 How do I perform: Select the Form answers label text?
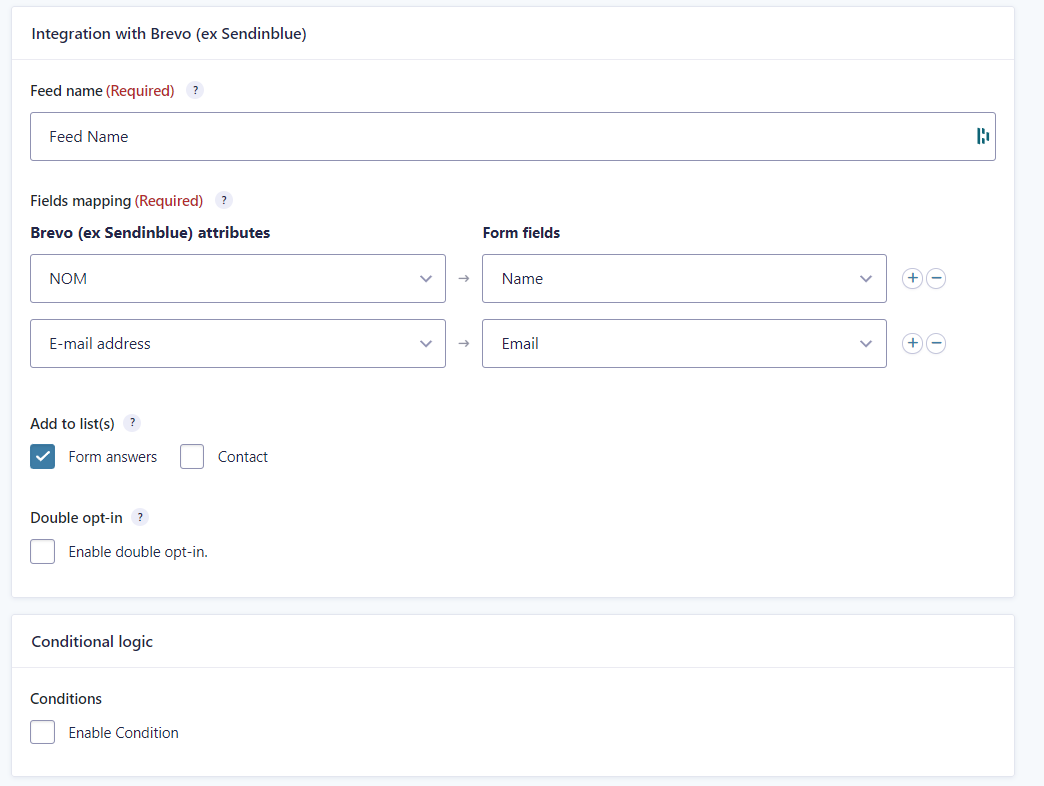(113, 457)
